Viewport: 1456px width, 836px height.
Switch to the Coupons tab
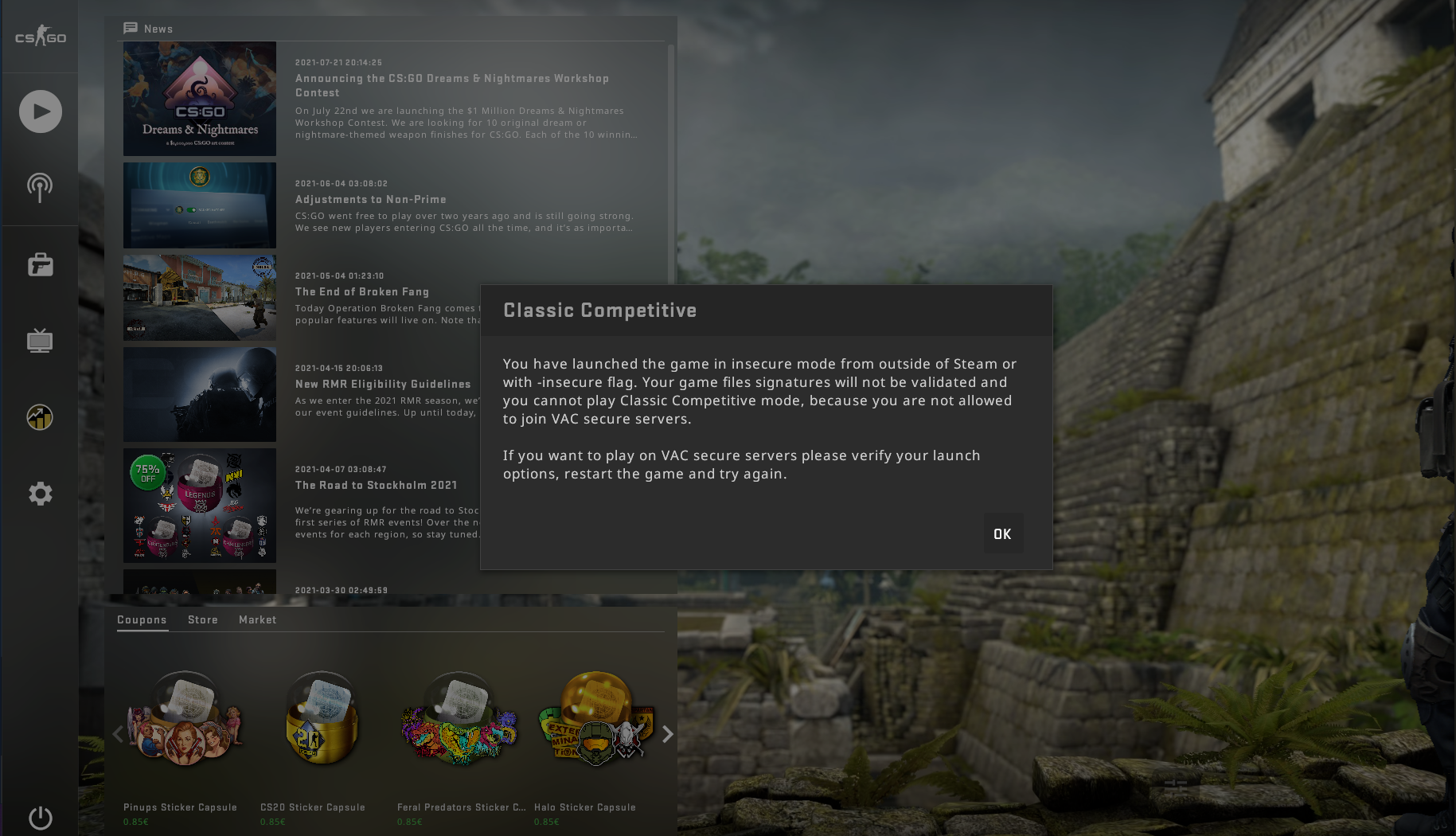(x=142, y=619)
